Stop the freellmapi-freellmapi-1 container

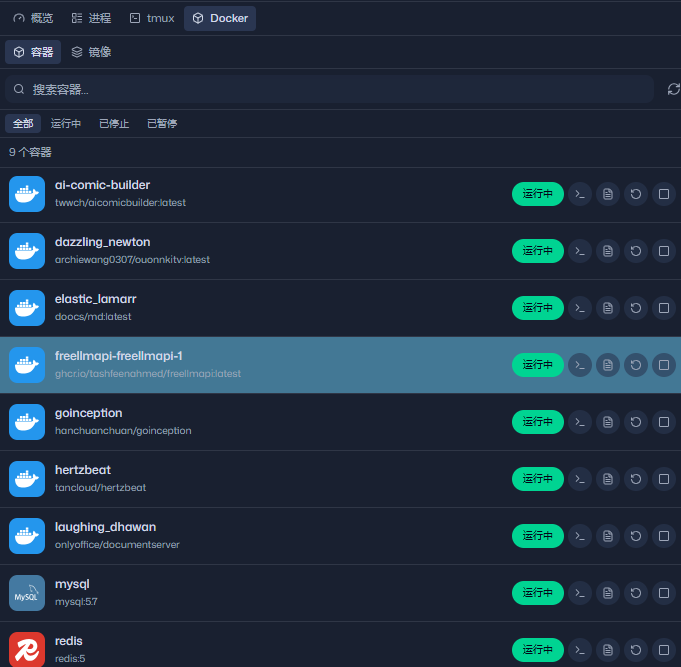pyautogui.click(x=664, y=365)
